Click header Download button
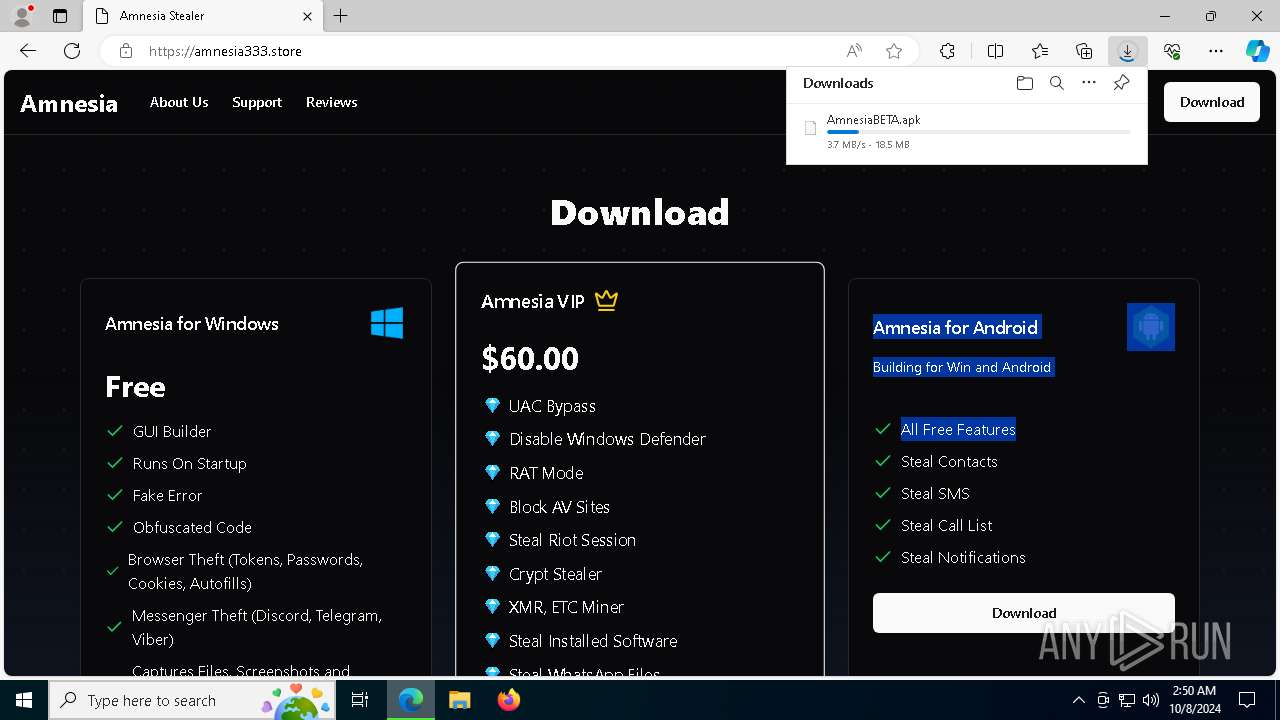The width and height of the screenshot is (1280, 720). coord(1212,102)
